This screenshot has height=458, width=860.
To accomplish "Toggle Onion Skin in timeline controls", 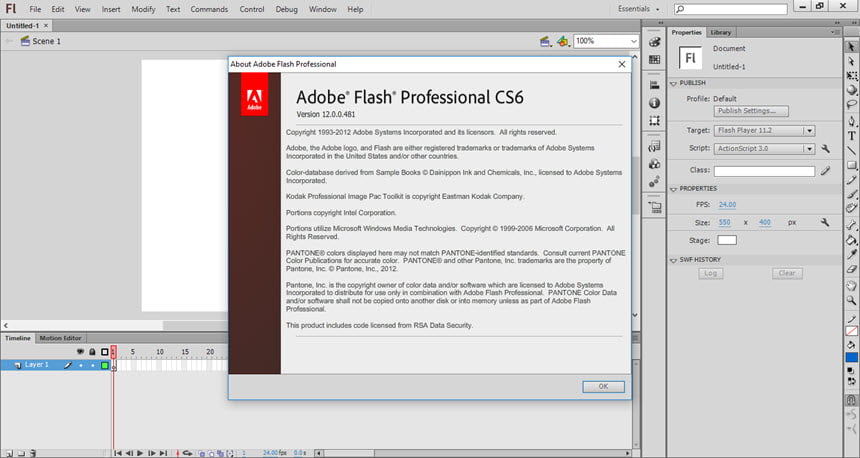I will click(x=201, y=453).
